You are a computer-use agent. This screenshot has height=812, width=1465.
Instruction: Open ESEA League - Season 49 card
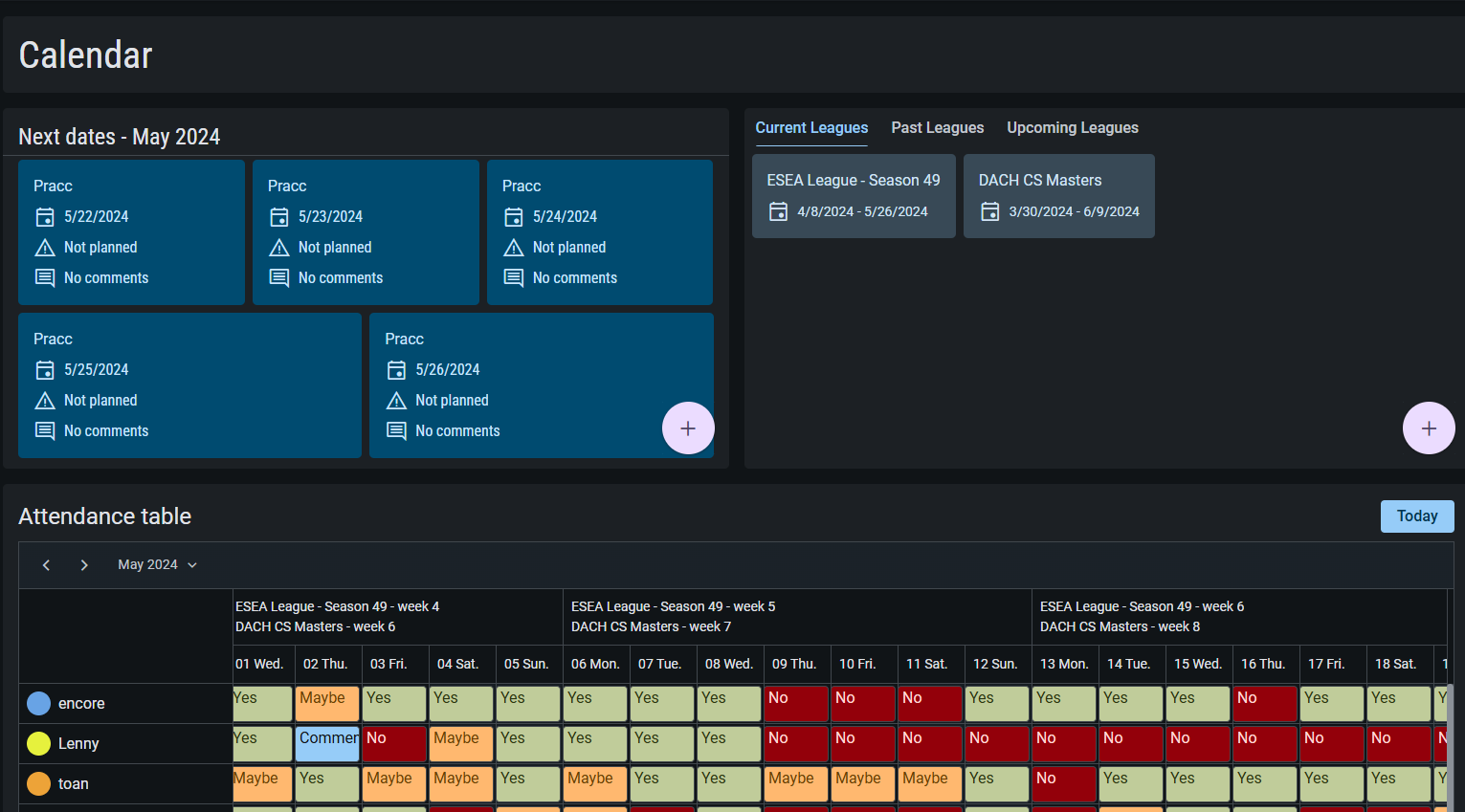click(854, 196)
